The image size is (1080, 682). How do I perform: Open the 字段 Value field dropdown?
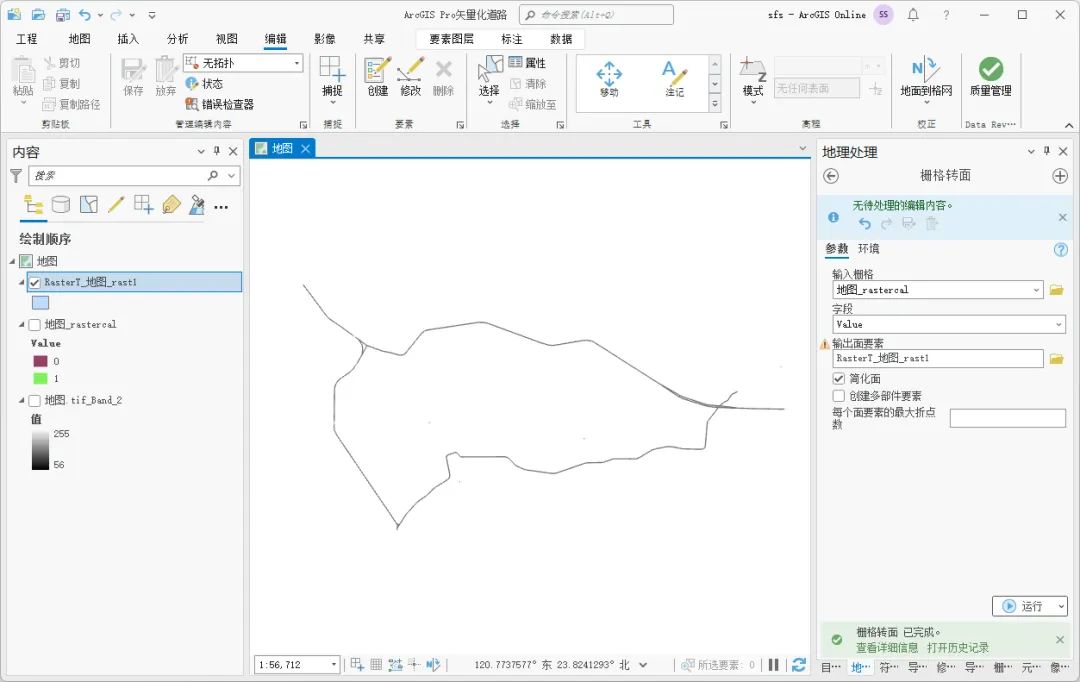1059,324
